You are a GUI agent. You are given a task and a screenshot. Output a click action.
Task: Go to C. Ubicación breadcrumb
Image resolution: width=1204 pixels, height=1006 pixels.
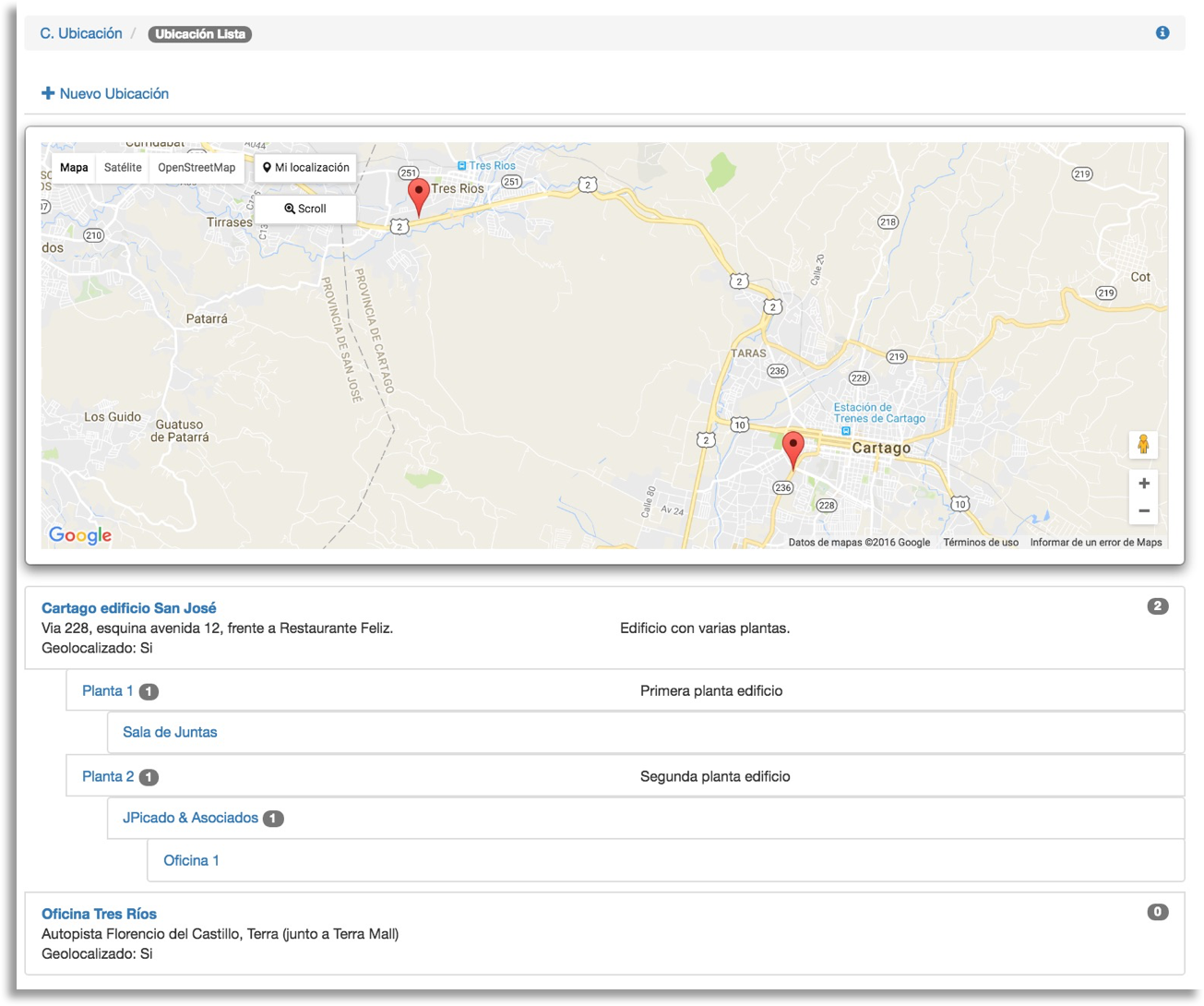81,33
